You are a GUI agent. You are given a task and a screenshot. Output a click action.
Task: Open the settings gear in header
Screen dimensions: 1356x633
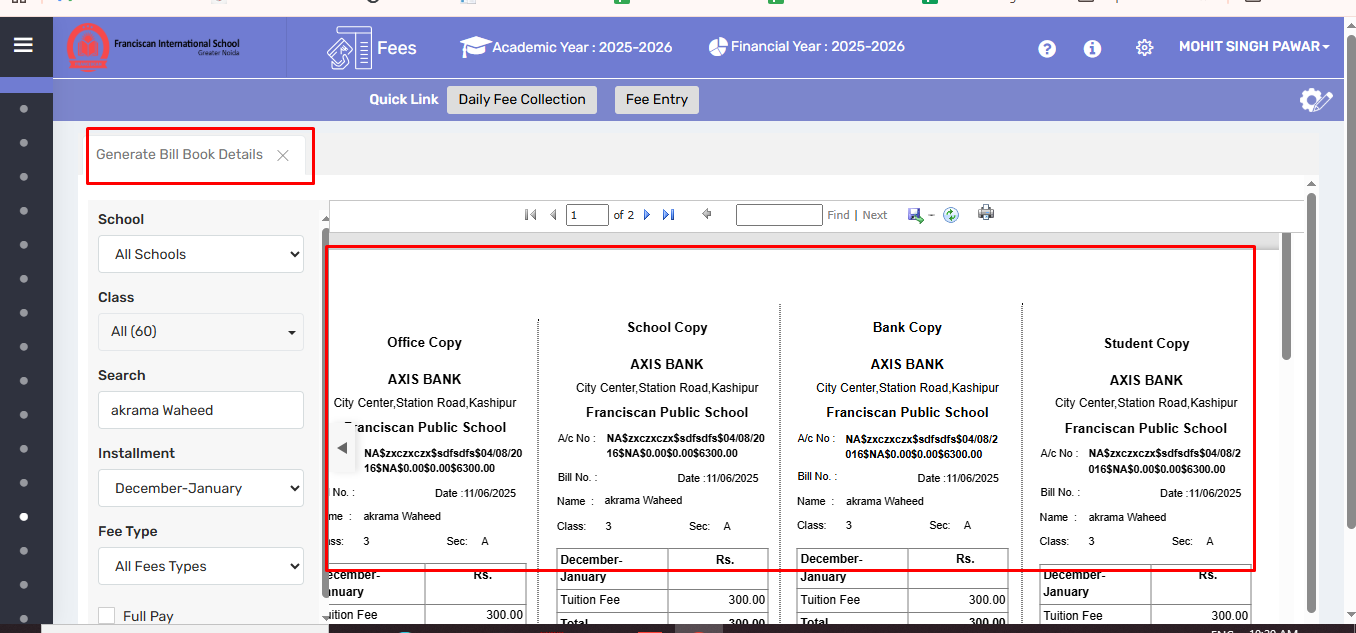(1144, 48)
